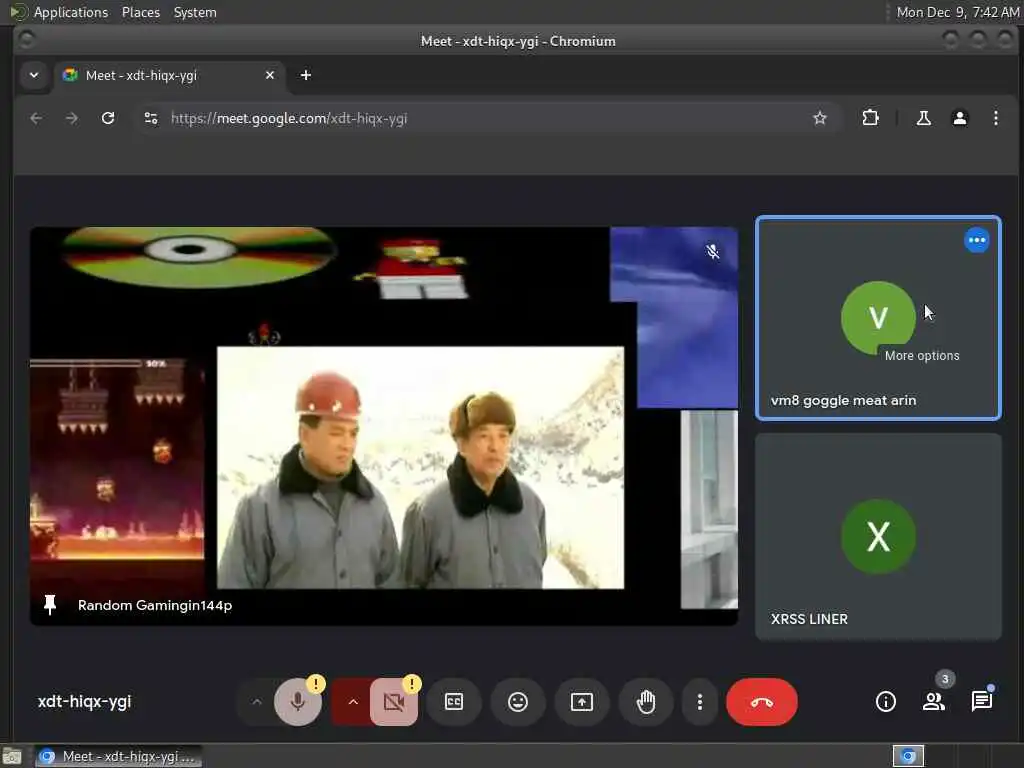This screenshot has width=1024, height=768.
Task: Toggle the camera off button
Action: pos(394,702)
